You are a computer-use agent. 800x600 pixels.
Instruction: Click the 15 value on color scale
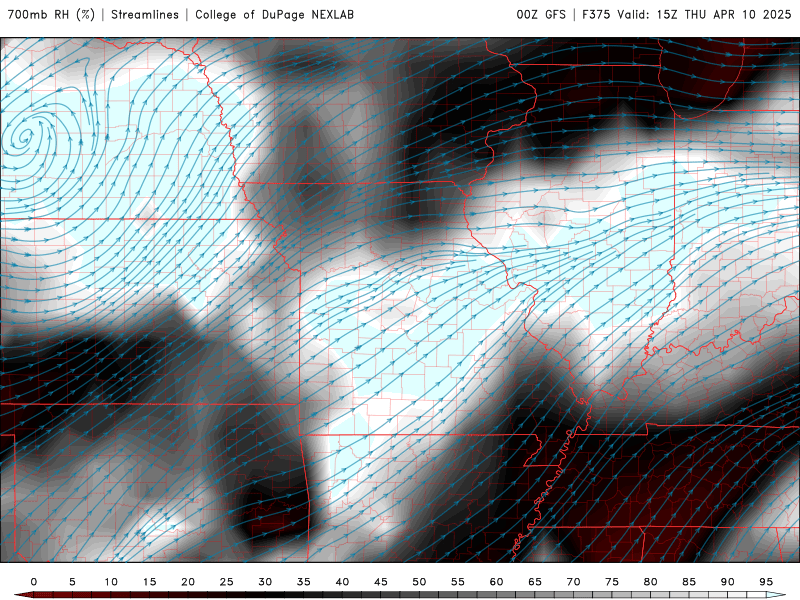click(x=149, y=582)
